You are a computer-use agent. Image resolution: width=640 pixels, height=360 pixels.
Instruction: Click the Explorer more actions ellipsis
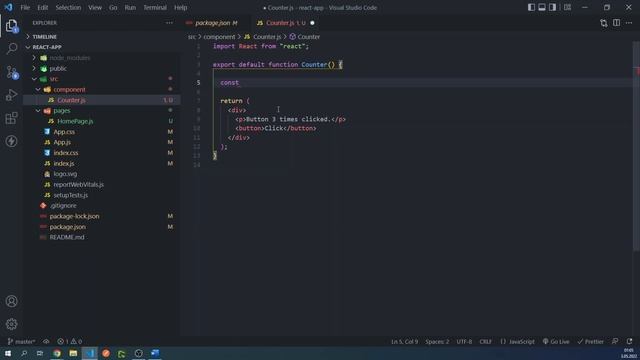tap(169, 23)
